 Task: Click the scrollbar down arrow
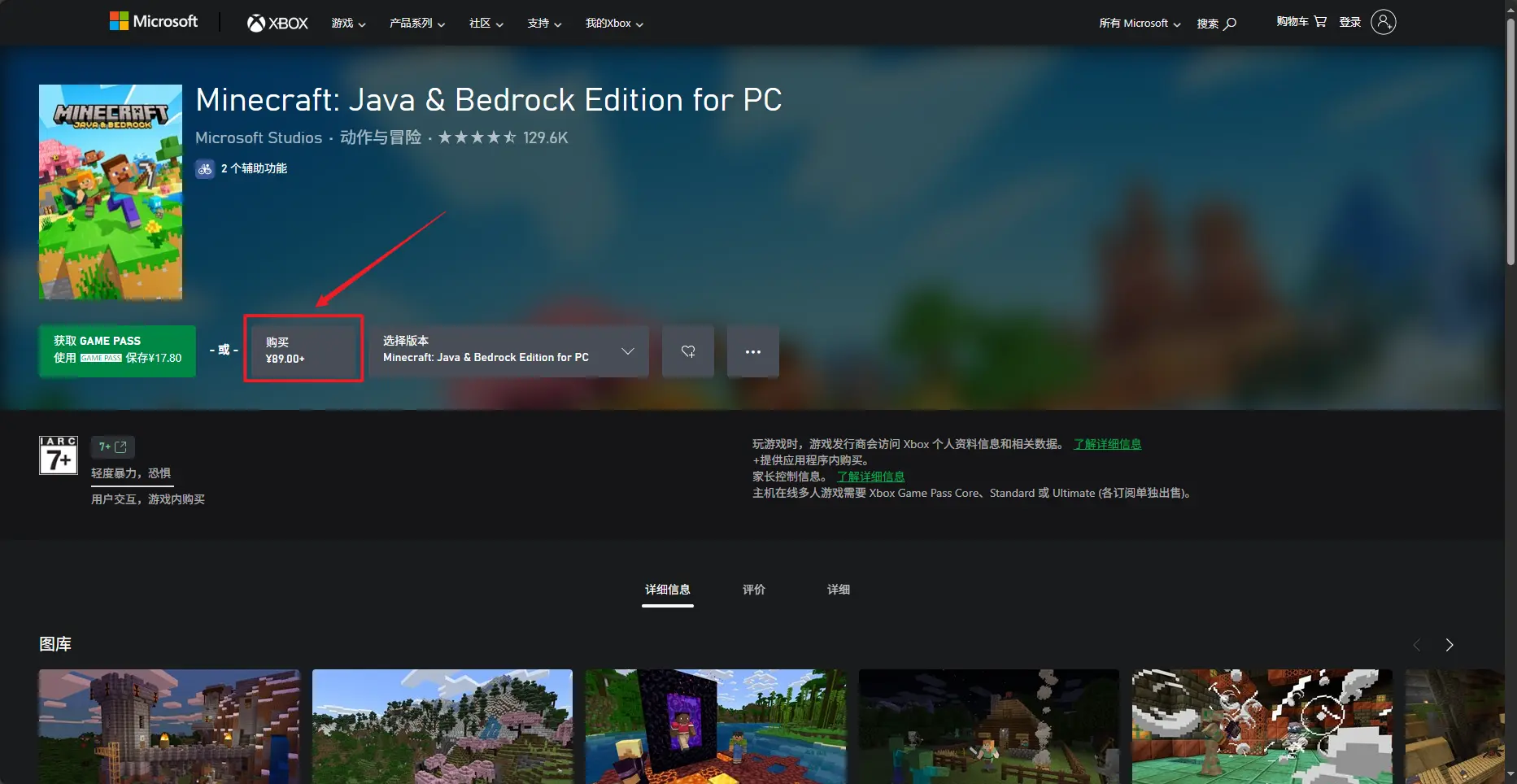tap(1510, 776)
